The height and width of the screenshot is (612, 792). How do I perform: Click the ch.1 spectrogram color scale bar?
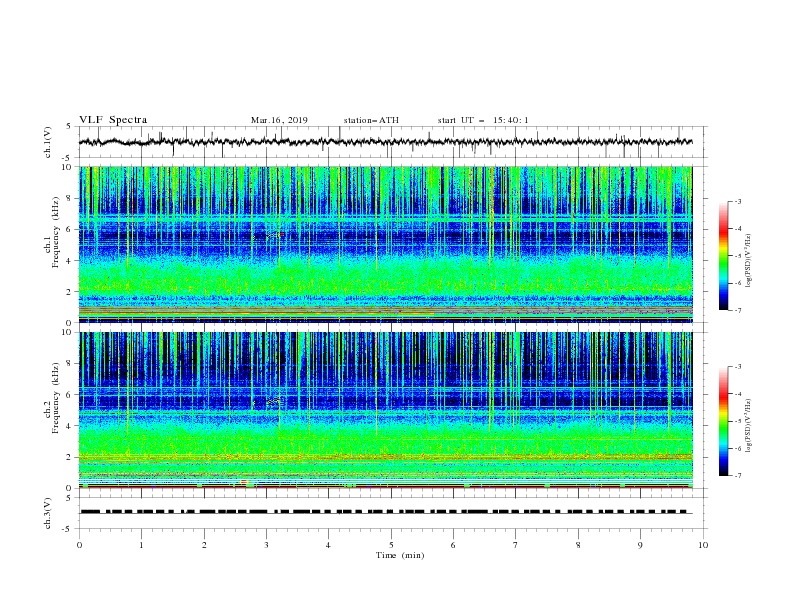(x=723, y=256)
